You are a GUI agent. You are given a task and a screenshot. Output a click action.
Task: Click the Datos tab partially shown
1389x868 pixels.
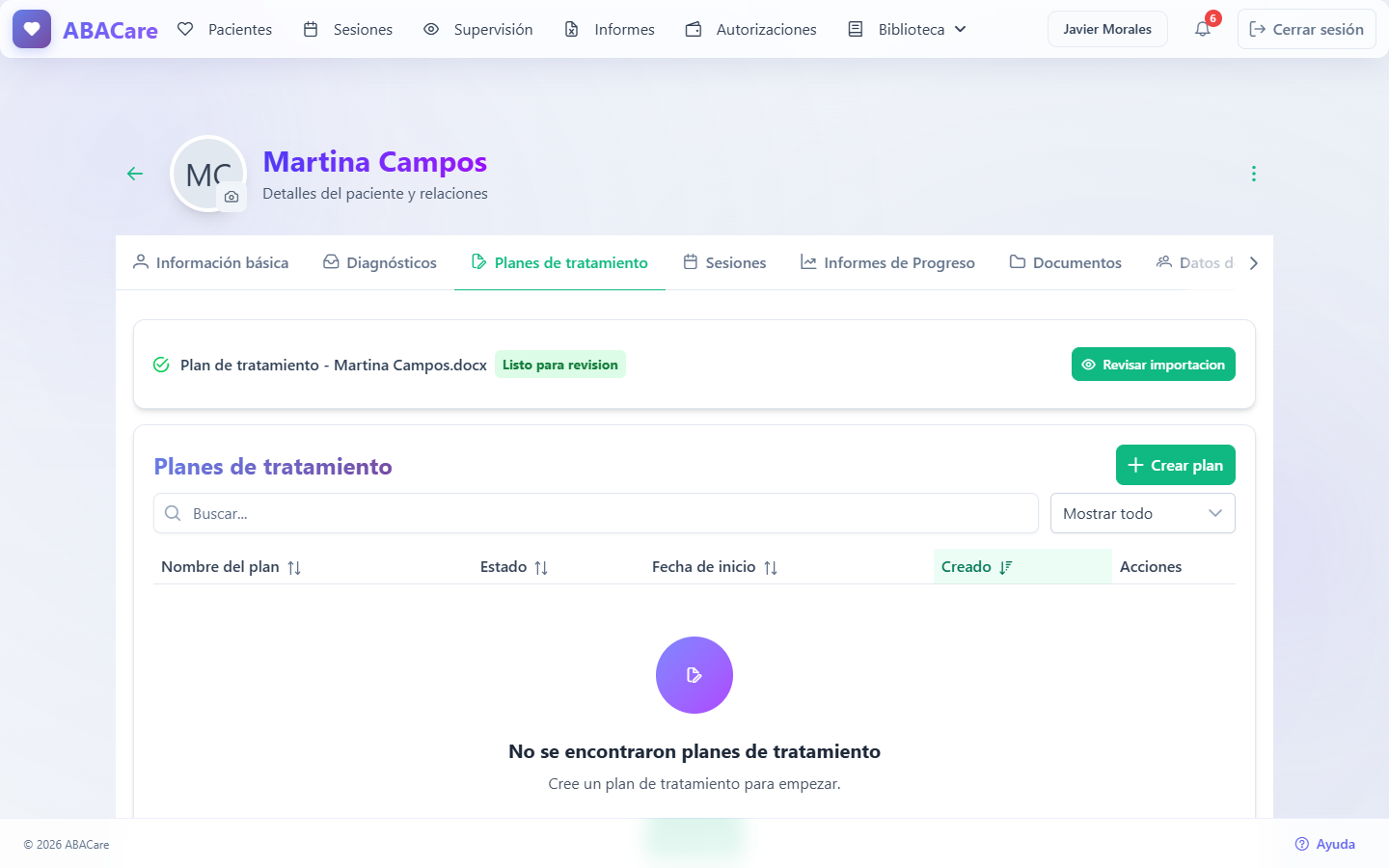(x=1195, y=262)
